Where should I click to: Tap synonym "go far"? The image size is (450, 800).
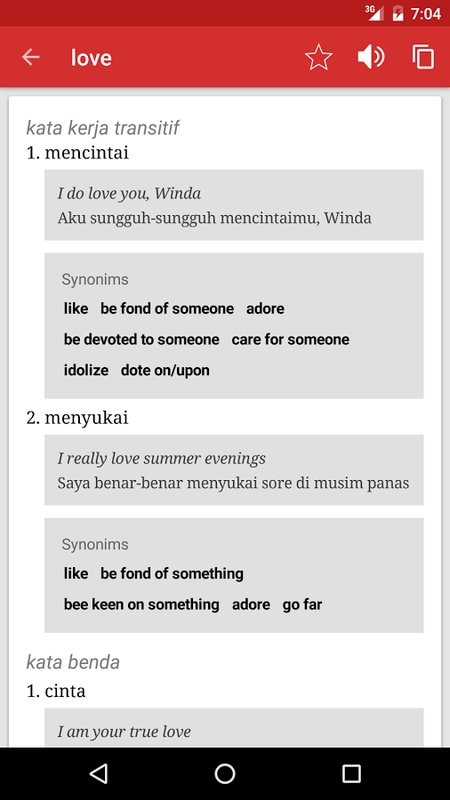pyautogui.click(x=302, y=605)
